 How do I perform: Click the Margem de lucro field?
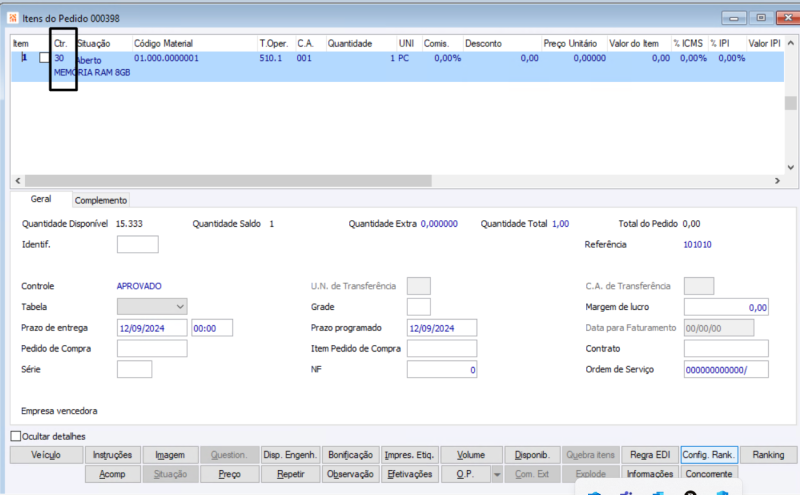point(726,307)
